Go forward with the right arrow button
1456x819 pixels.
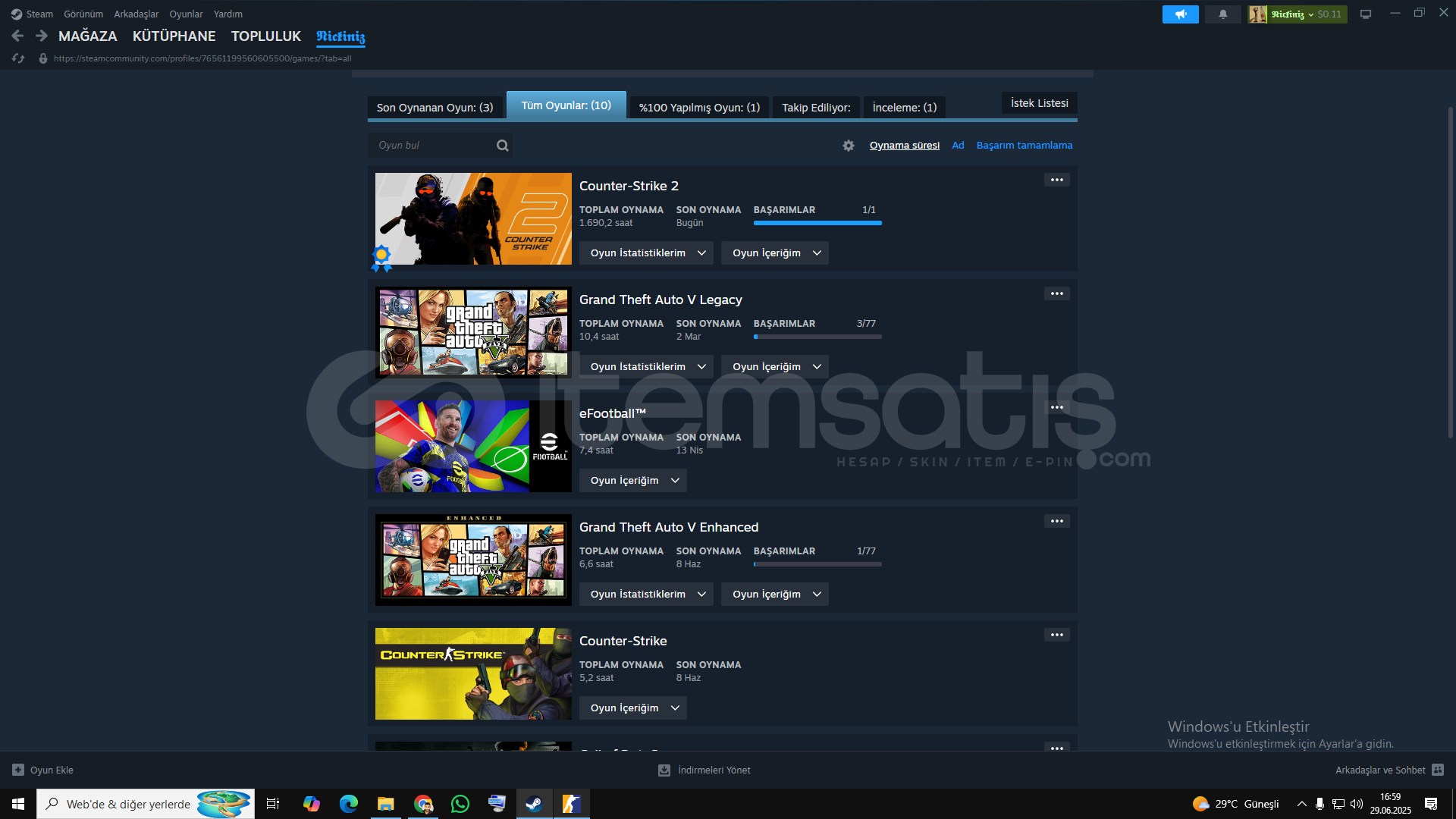click(x=42, y=36)
